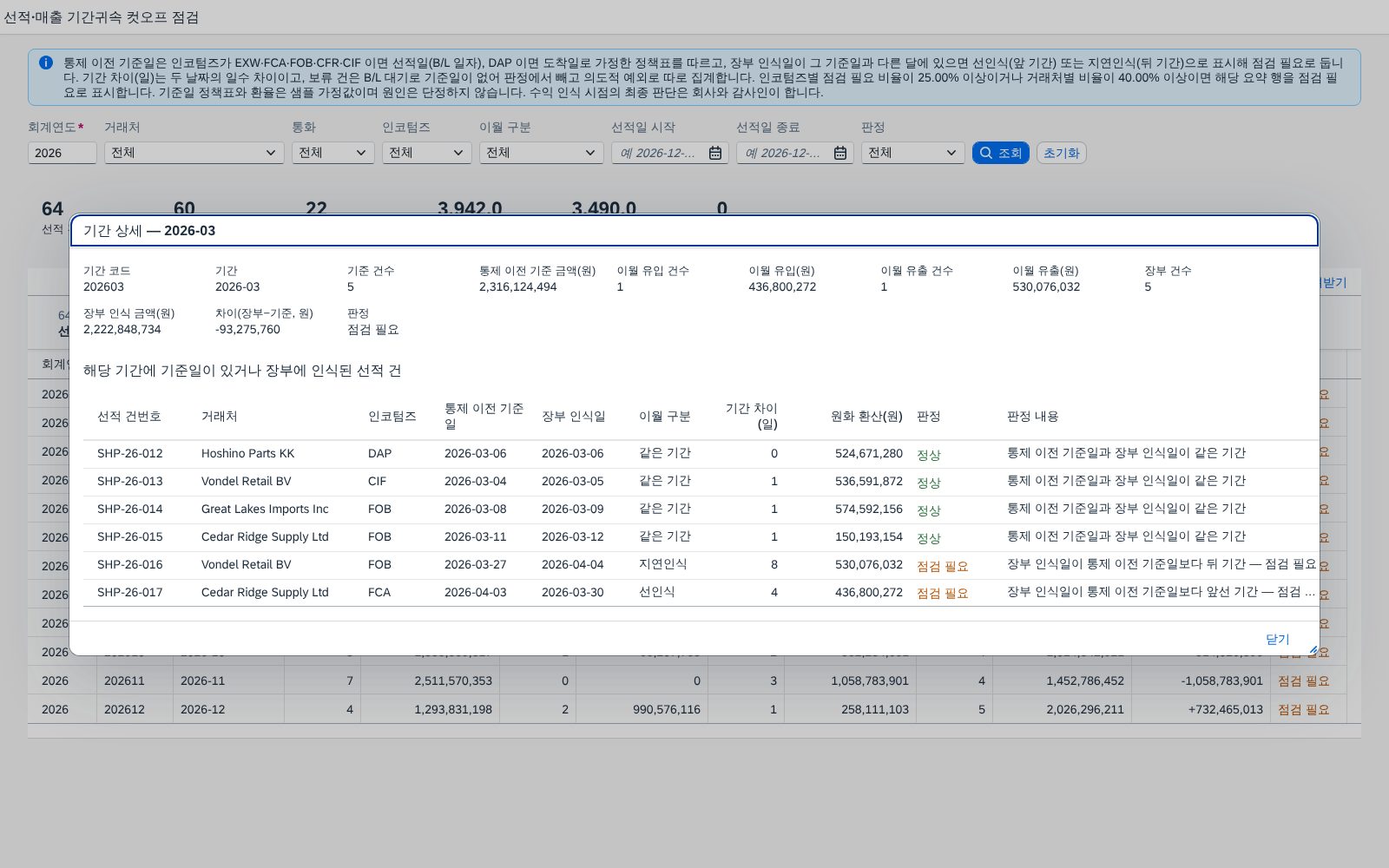The image size is (1389, 868).
Task: Click the Great Lakes Imports Inc cell
Action: [265, 509]
